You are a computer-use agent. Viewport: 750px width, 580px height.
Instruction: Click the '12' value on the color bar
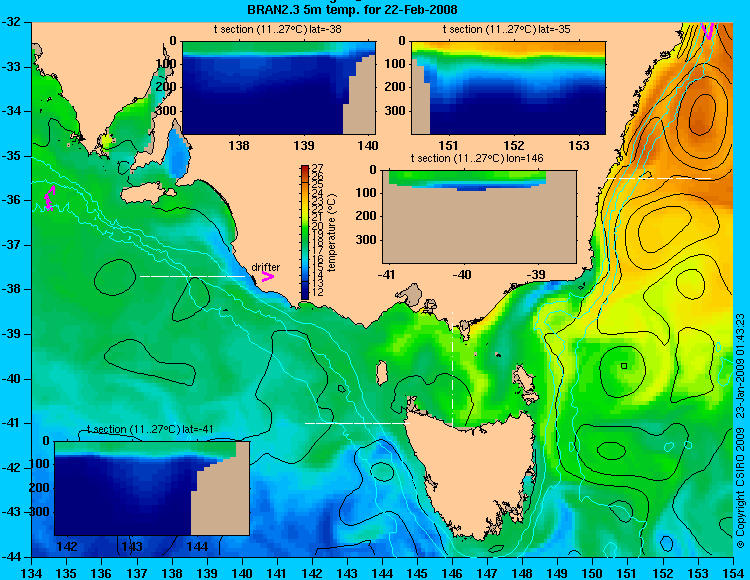(x=317, y=292)
